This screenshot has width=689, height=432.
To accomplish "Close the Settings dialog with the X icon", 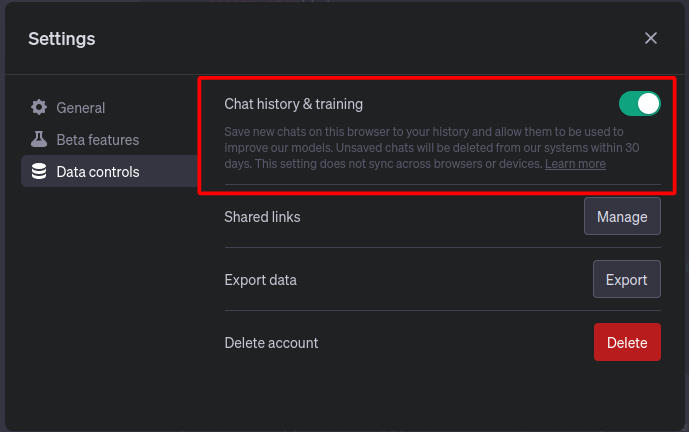I will [x=651, y=38].
